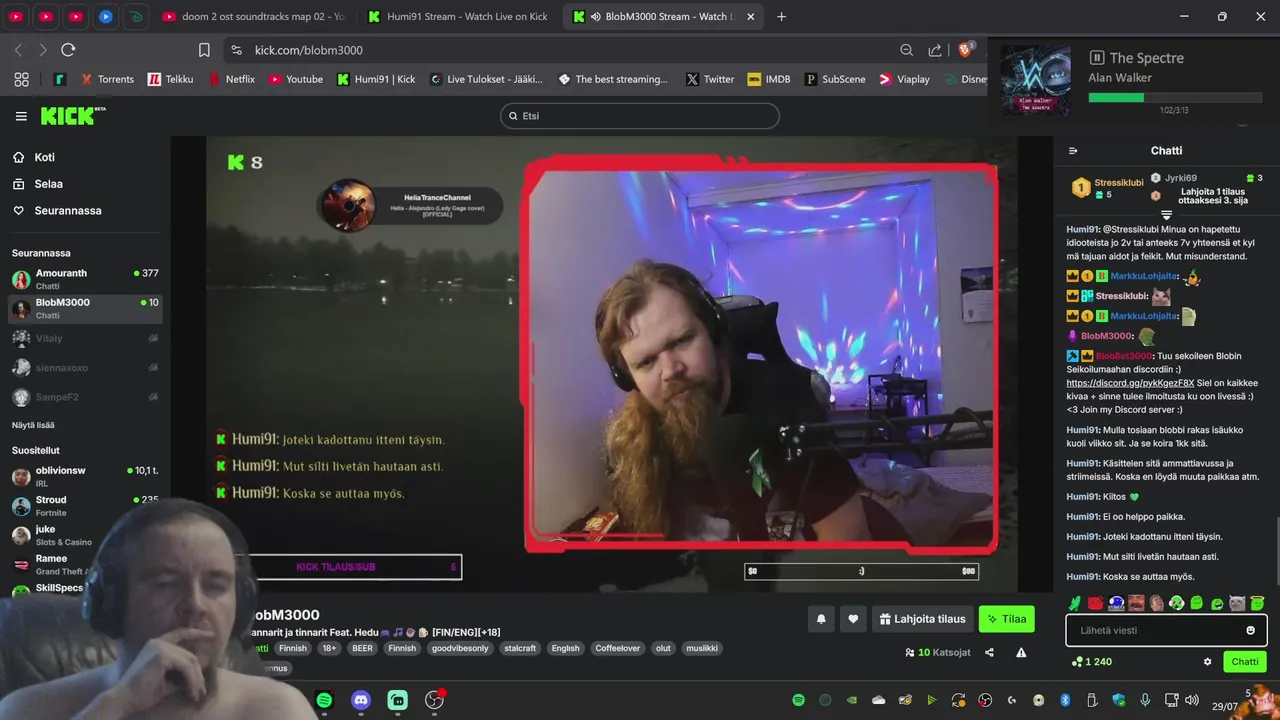1280x720 pixels.
Task: Open chat settings gear icon
Action: tap(1207, 662)
